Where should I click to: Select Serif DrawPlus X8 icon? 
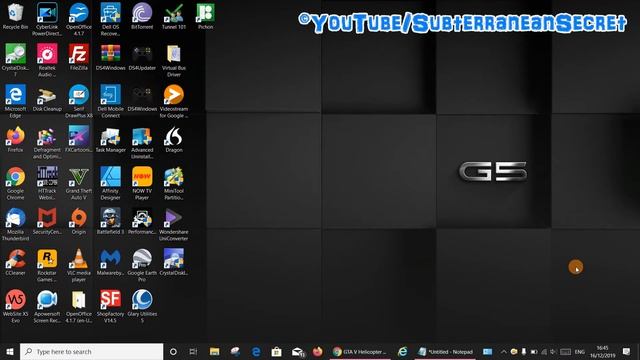click(x=79, y=101)
